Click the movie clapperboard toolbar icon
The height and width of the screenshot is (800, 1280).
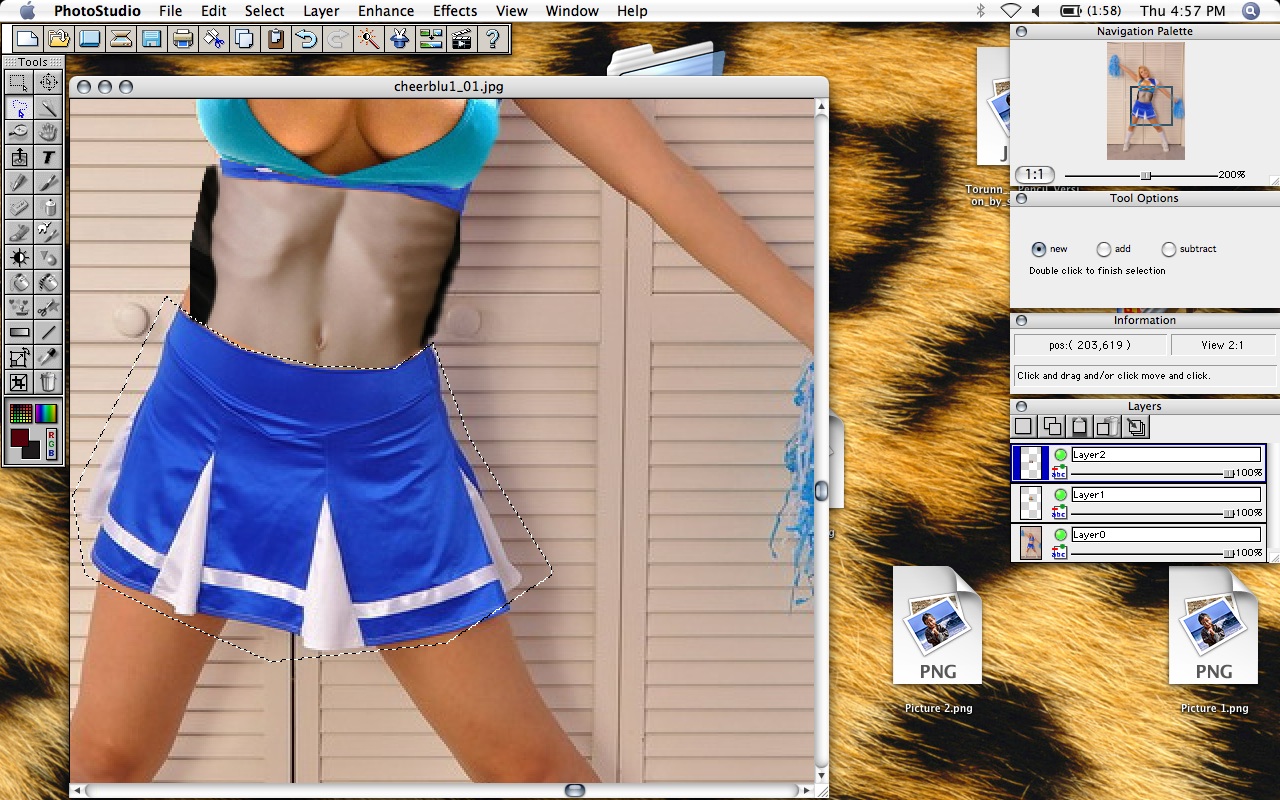[461, 39]
